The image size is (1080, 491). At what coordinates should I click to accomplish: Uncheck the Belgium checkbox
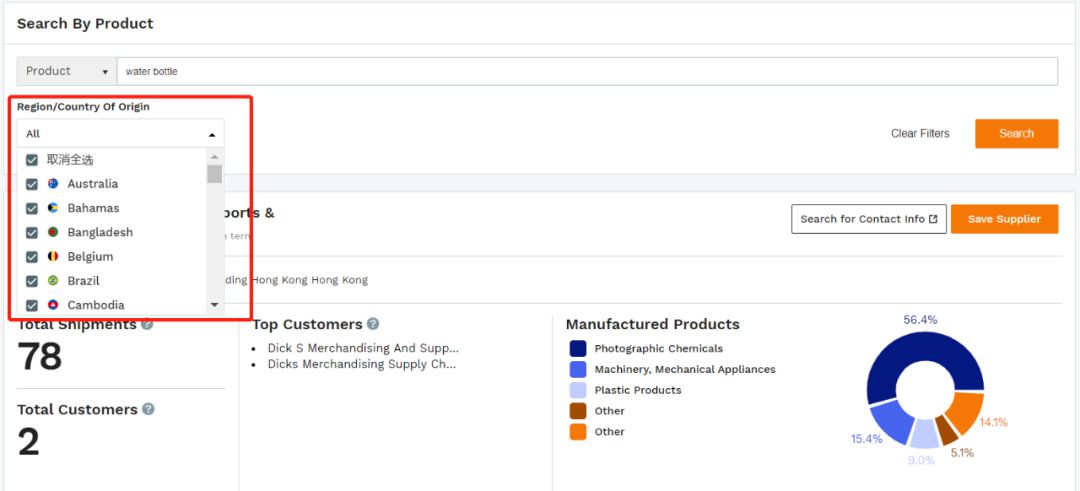(x=32, y=257)
